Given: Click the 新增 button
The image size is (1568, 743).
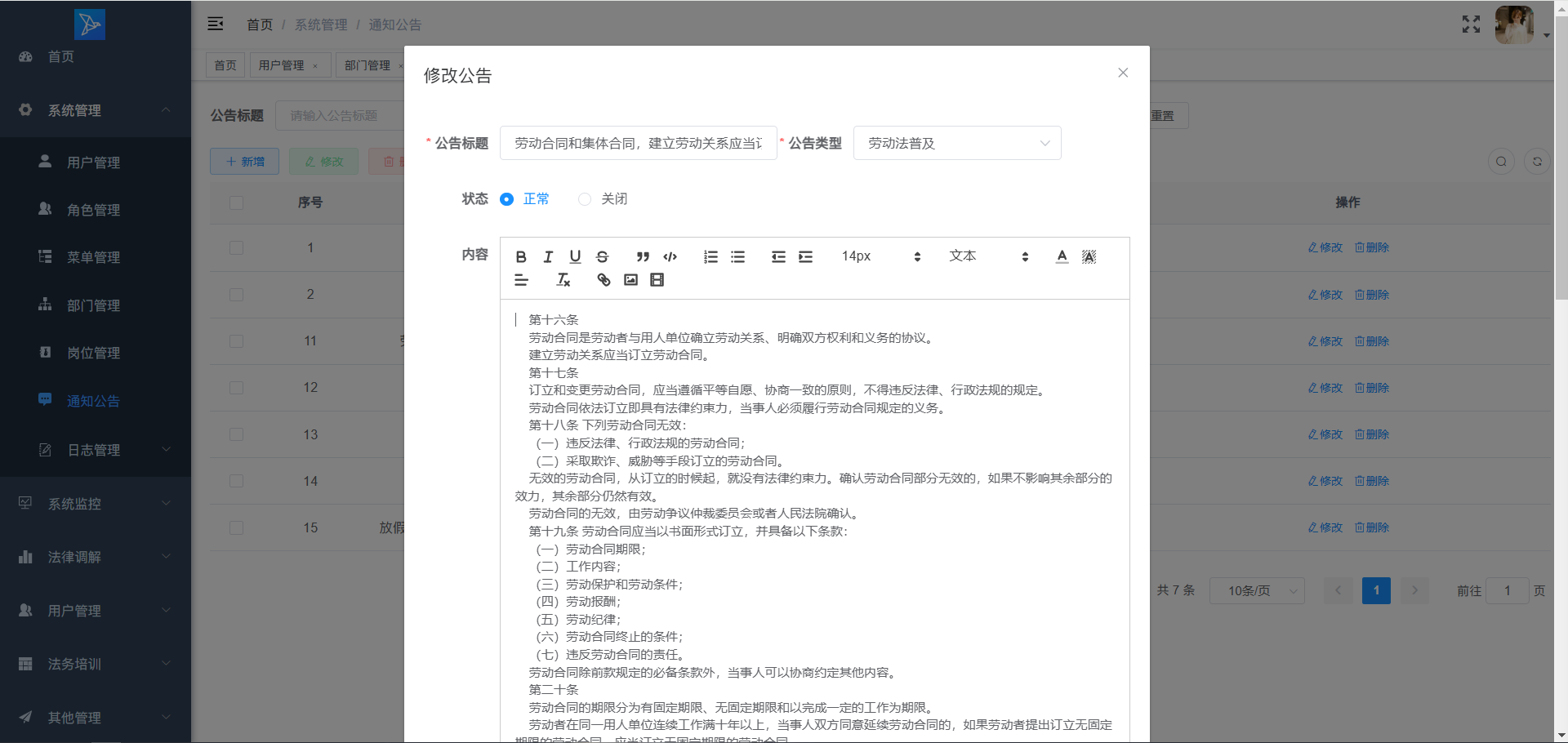Looking at the screenshot, I should [x=245, y=162].
